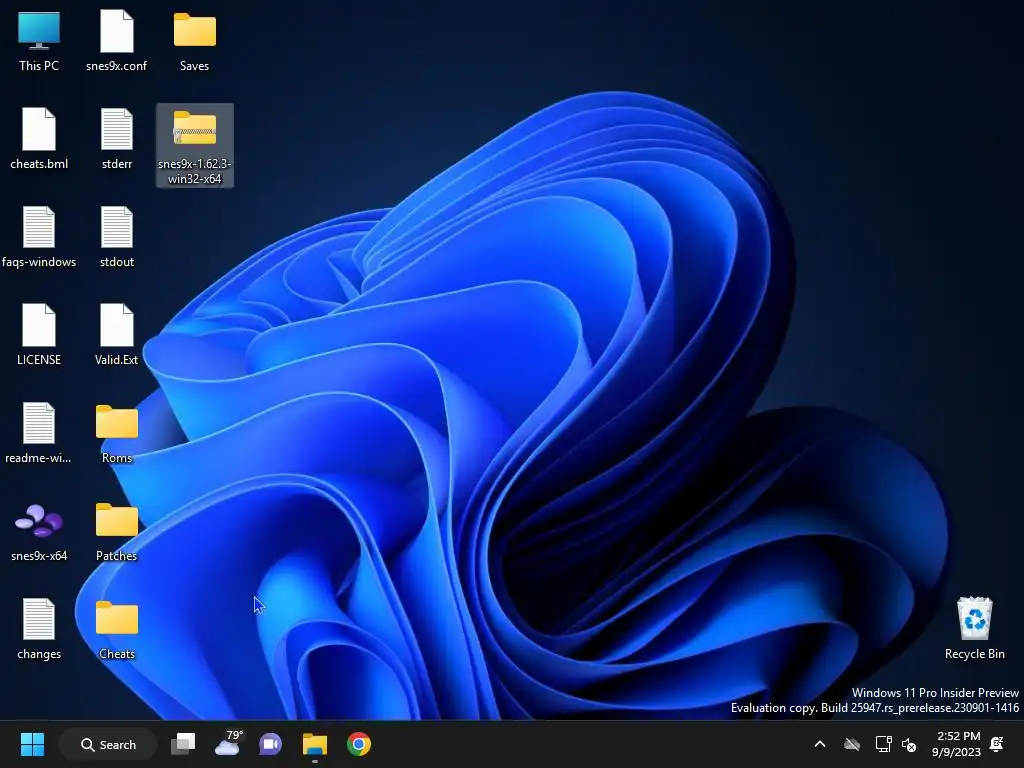Show hidden system tray icons
The image size is (1024, 768).
tap(820, 744)
